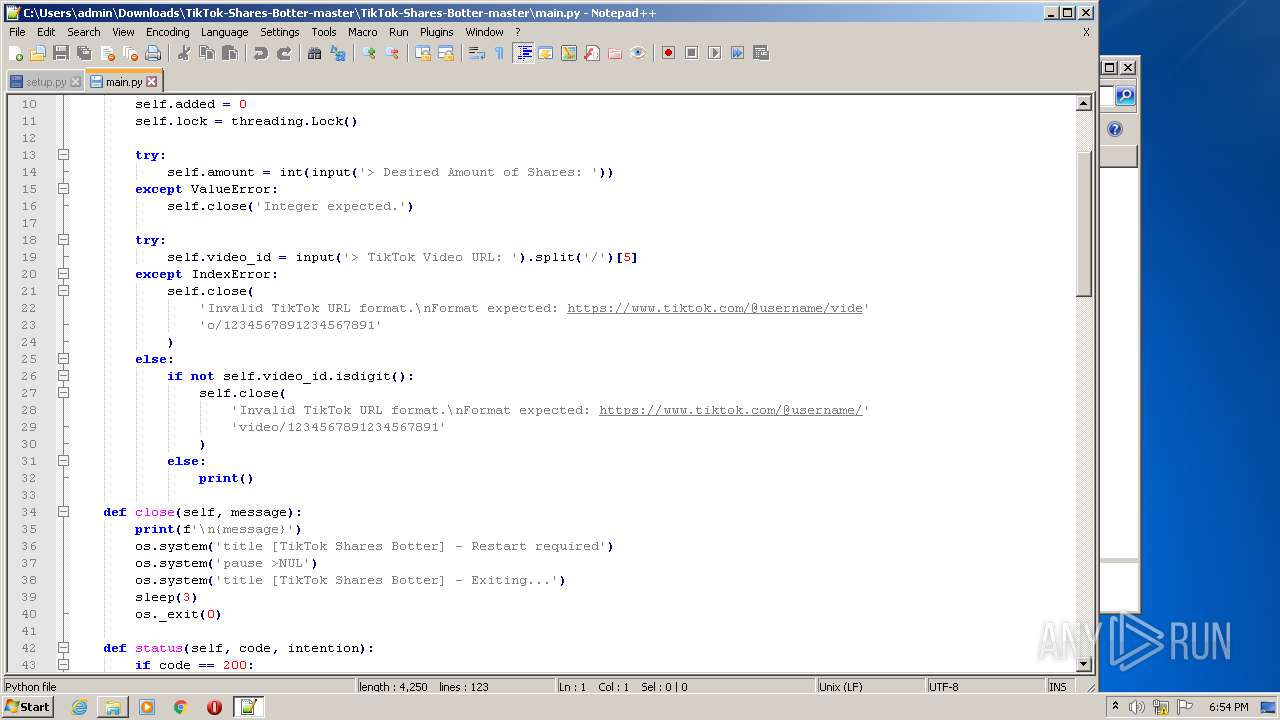Toggle the indent guide button
The height and width of the screenshot is (720, 1280).
[x=523, y=53]
